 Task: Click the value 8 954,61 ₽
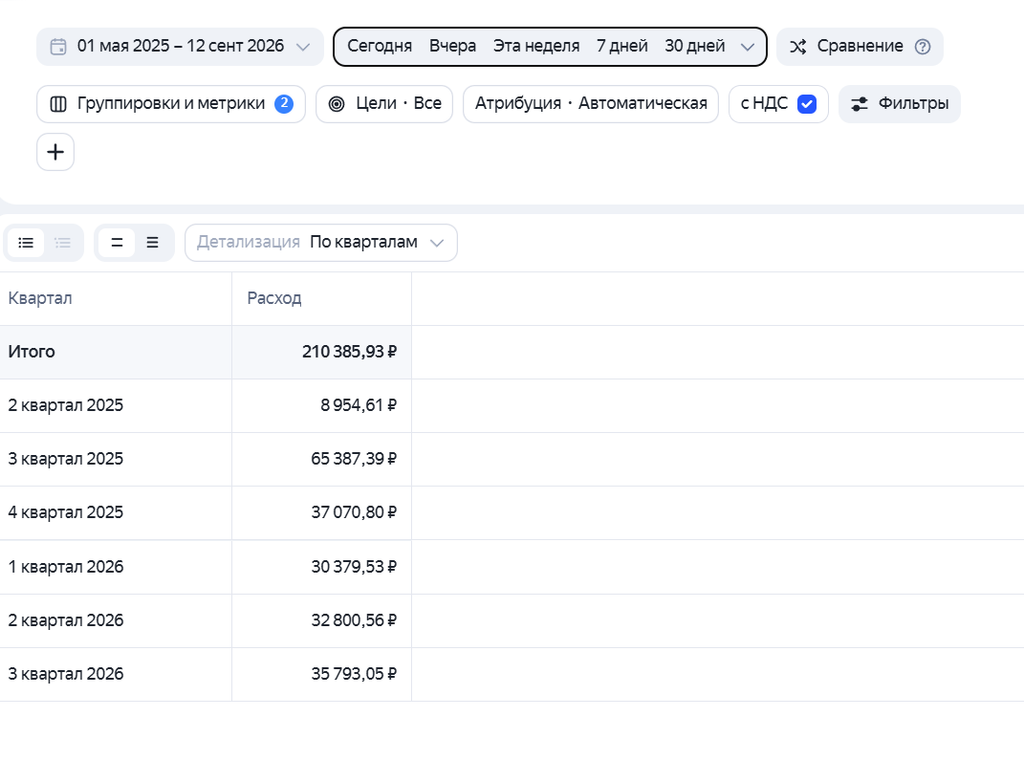[359, 405]
